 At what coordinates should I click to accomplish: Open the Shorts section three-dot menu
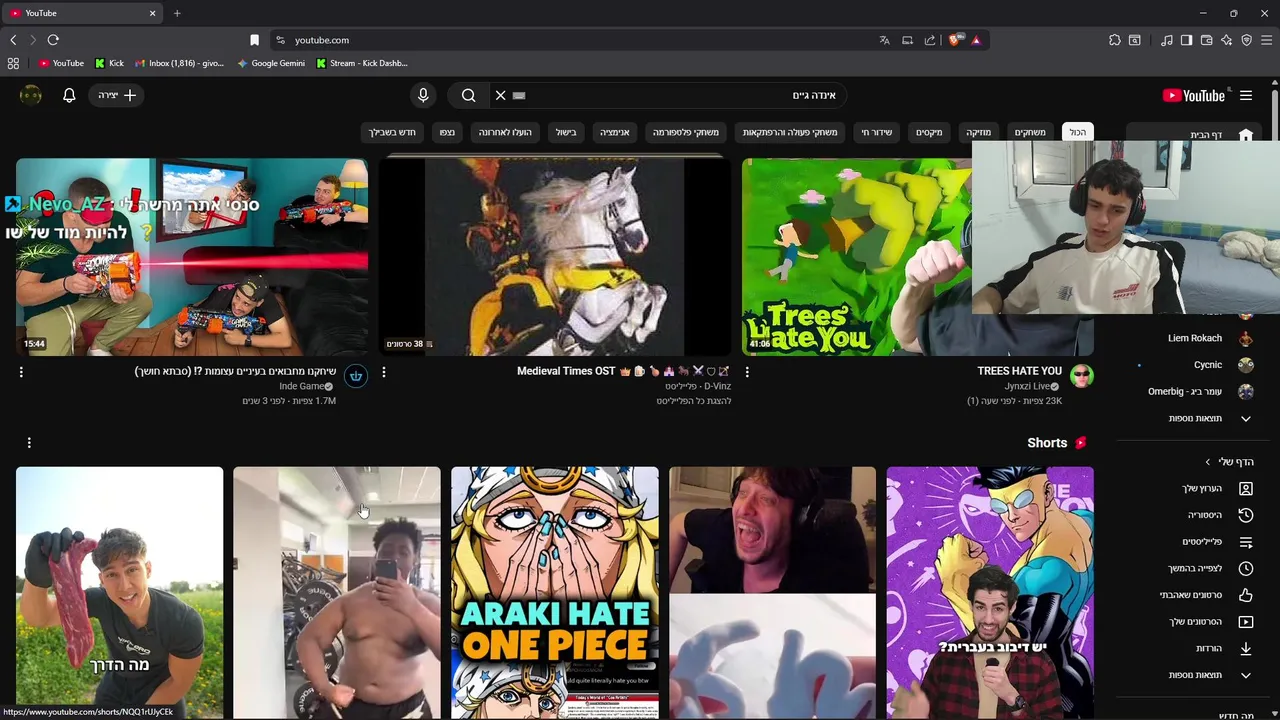[29, 442]
